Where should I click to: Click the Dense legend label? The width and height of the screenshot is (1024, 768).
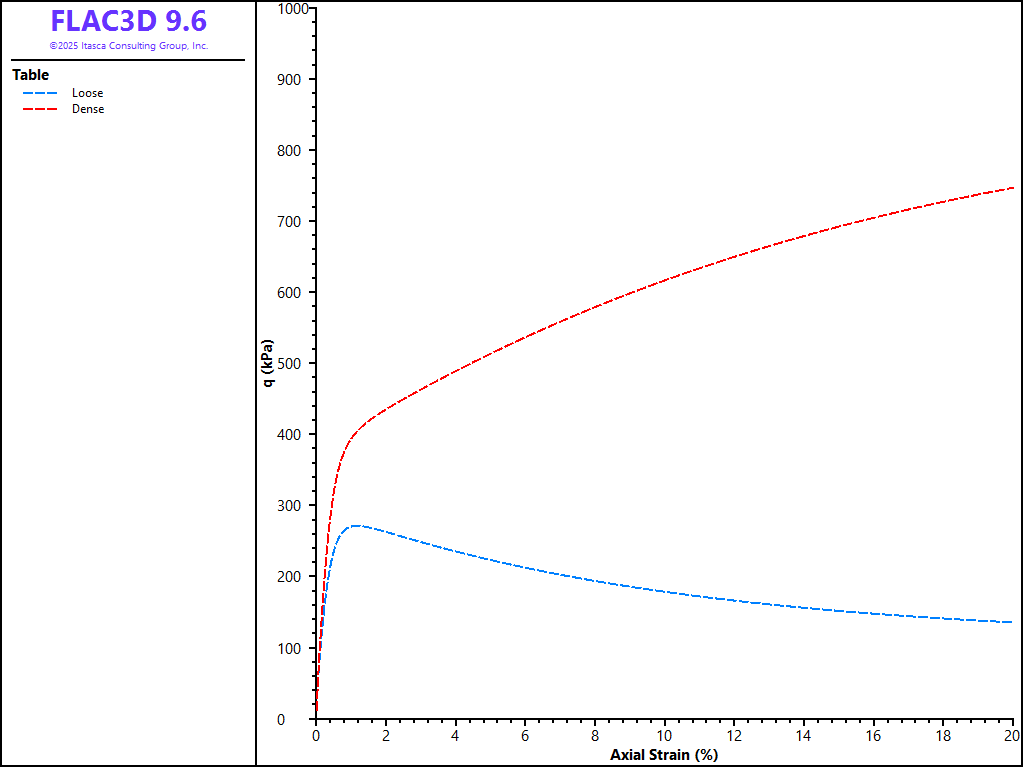pos(87,109)
